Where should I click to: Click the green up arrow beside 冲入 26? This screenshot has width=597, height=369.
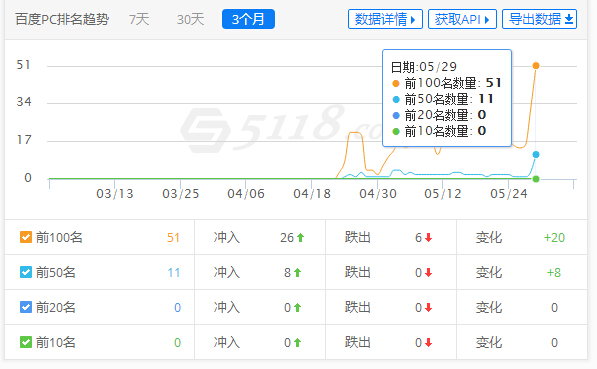click(300, 238)
